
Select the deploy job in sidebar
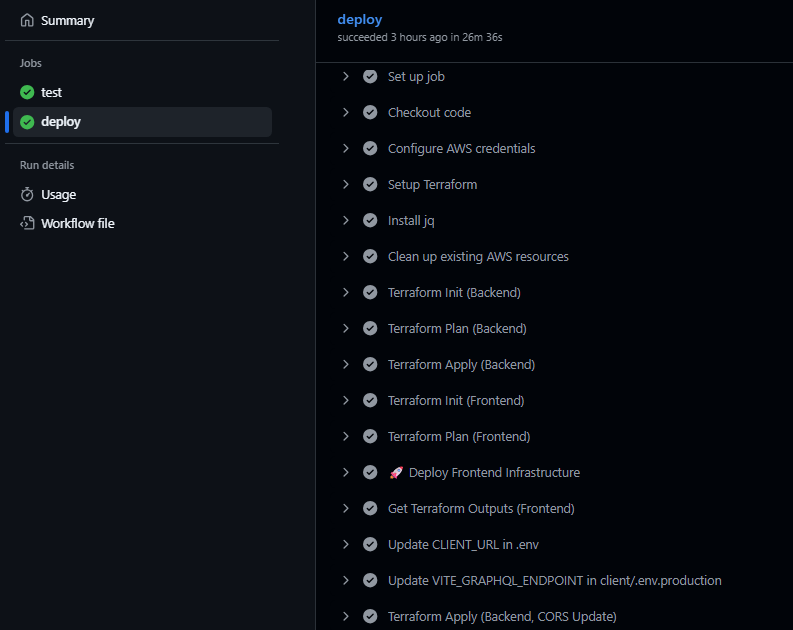[x=143, y=122]
